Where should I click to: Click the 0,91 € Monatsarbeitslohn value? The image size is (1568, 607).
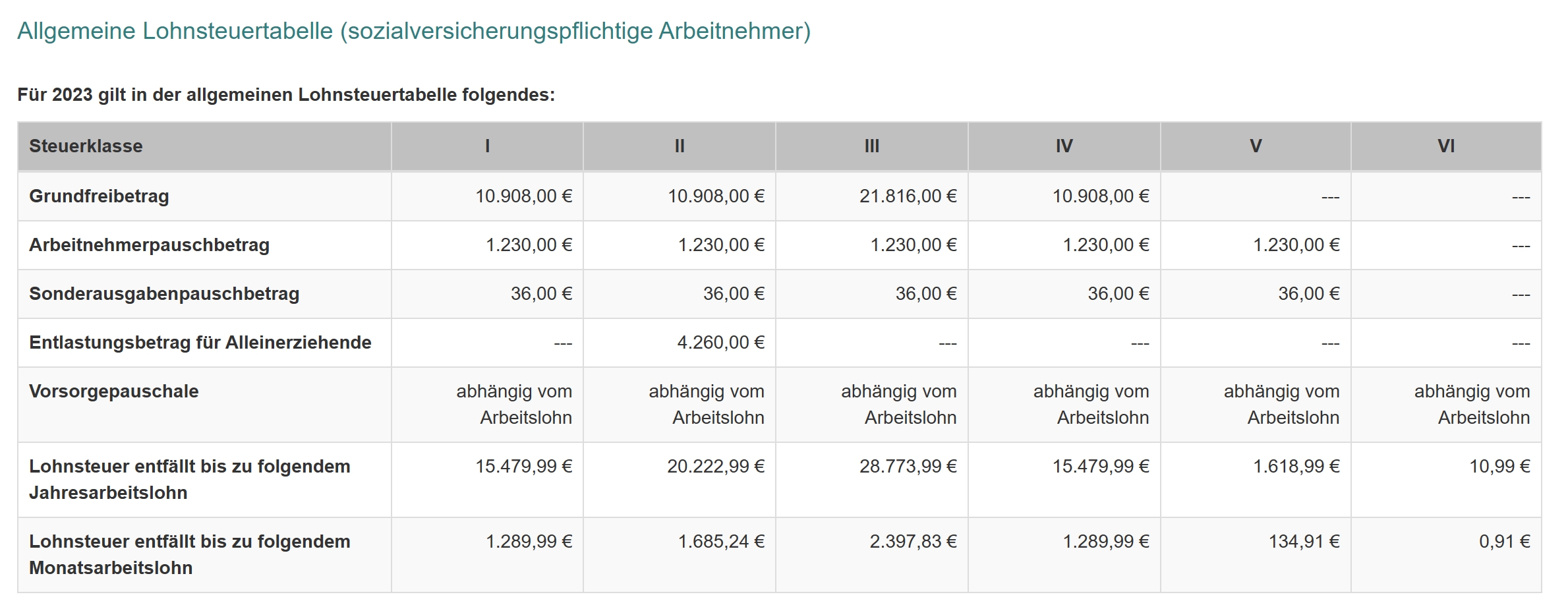tap(1504, 541)
